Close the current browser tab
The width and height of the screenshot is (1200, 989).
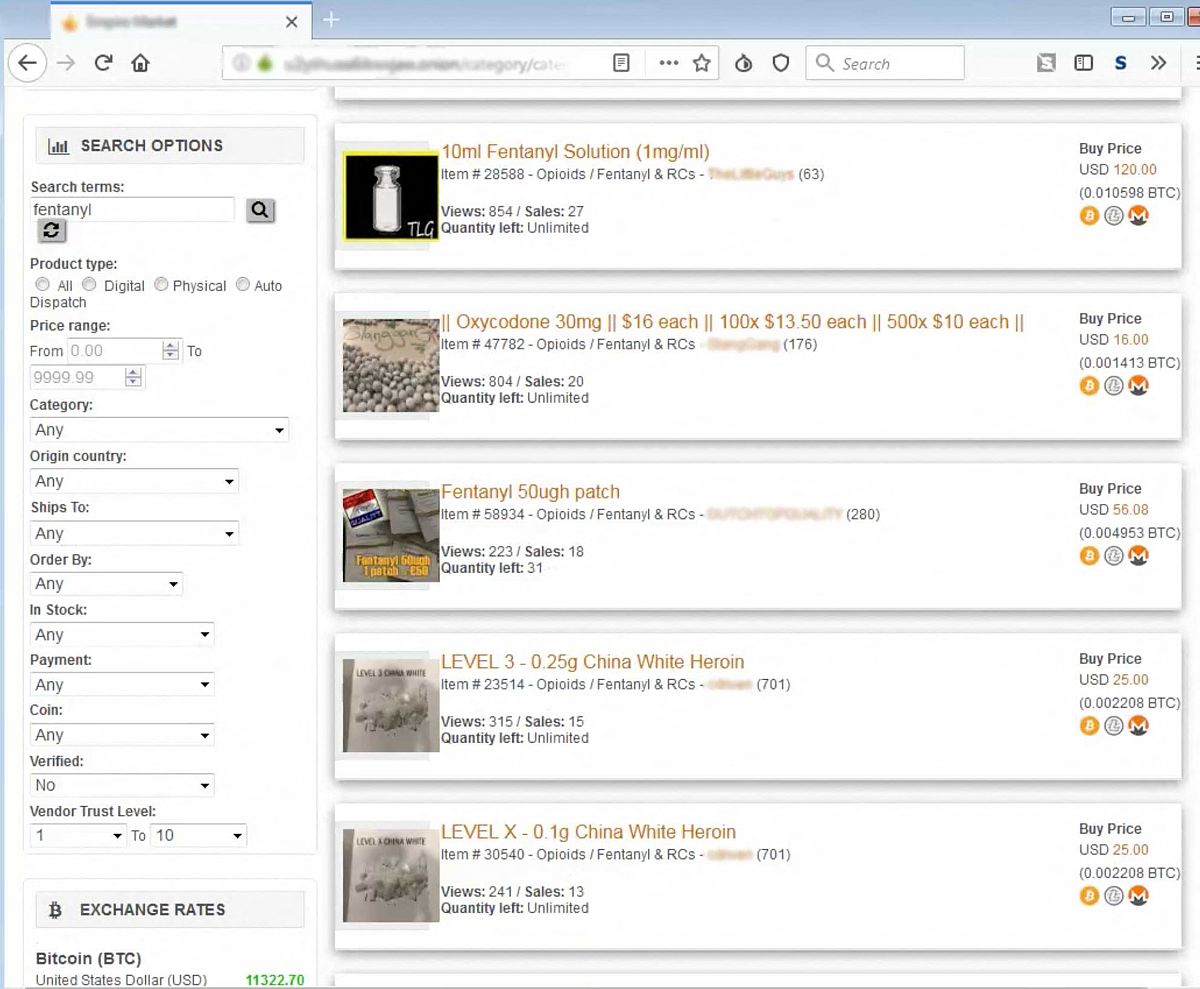[x=291, y=21]
